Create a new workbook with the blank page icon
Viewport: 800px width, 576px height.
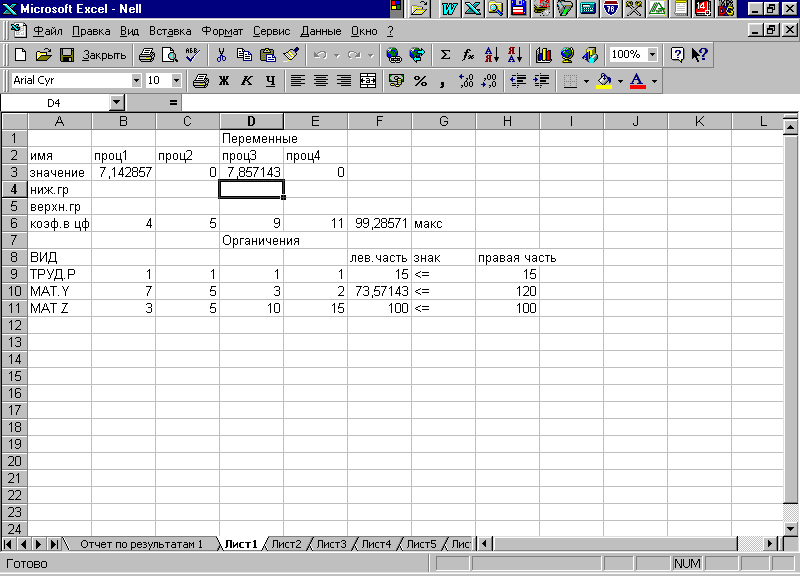[x=20, y=55]
